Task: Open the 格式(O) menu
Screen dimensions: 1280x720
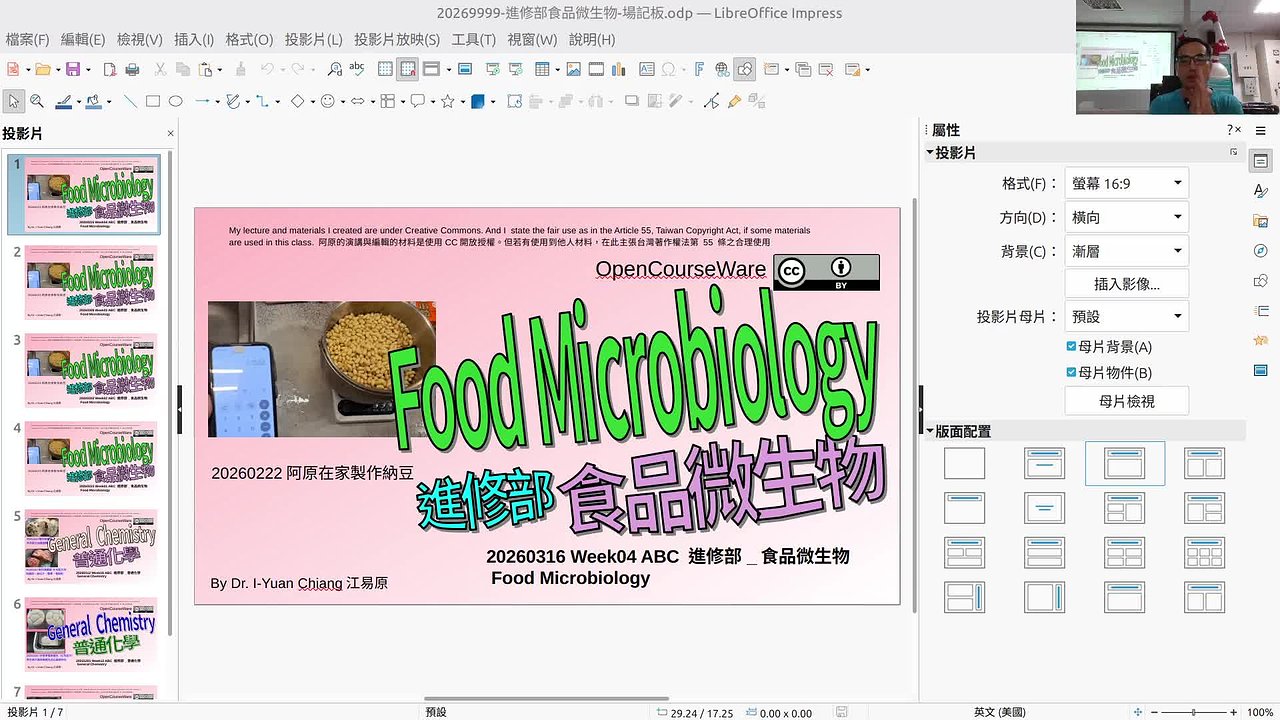Action: [x=249, y=40]
